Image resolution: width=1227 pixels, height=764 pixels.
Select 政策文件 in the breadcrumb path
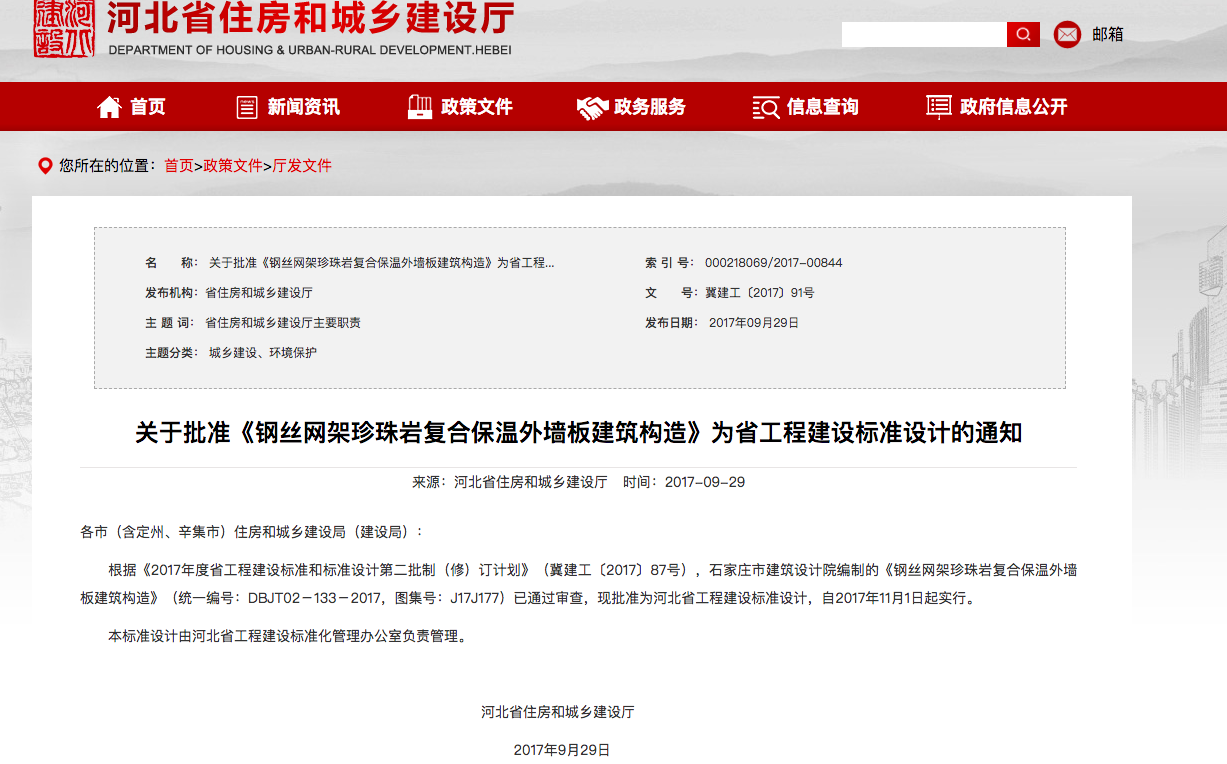pos(233,166)
